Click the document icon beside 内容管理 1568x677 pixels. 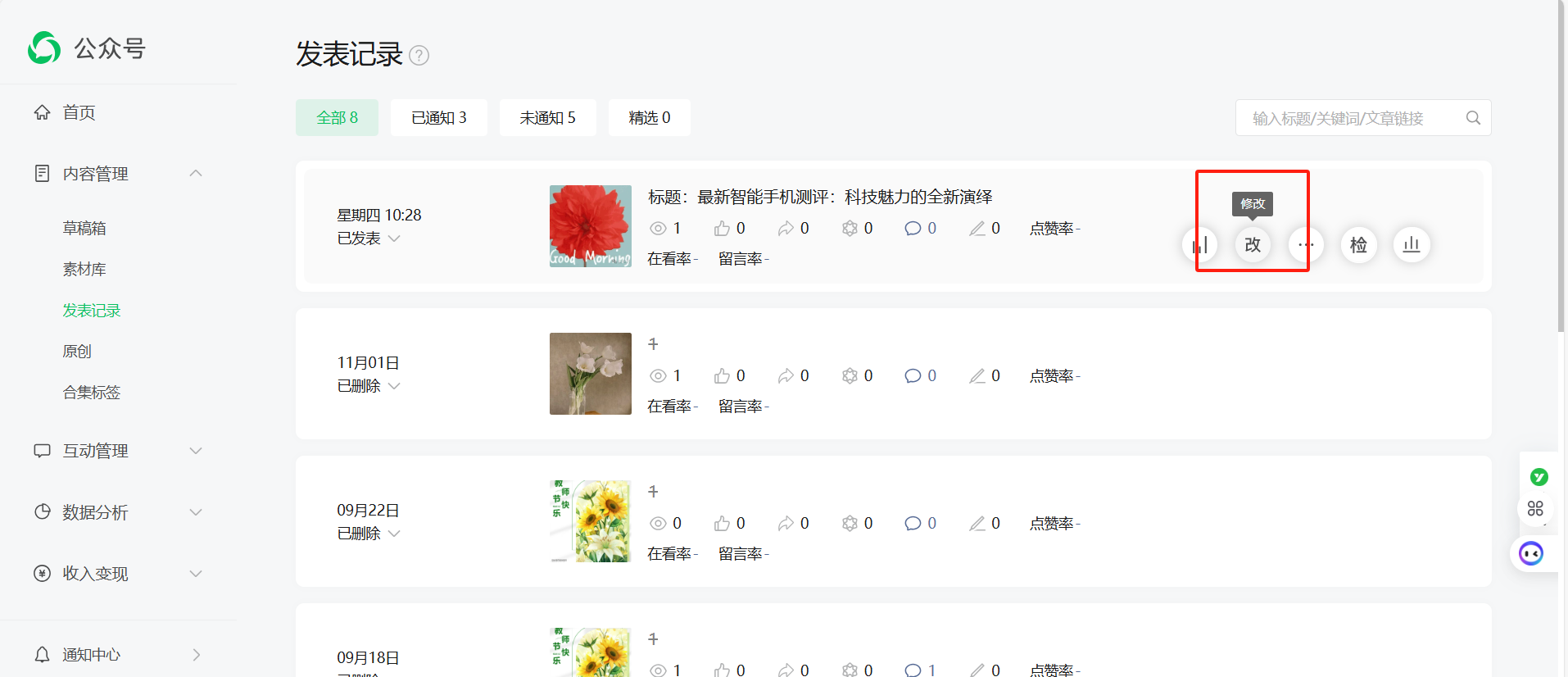point(42,174)
